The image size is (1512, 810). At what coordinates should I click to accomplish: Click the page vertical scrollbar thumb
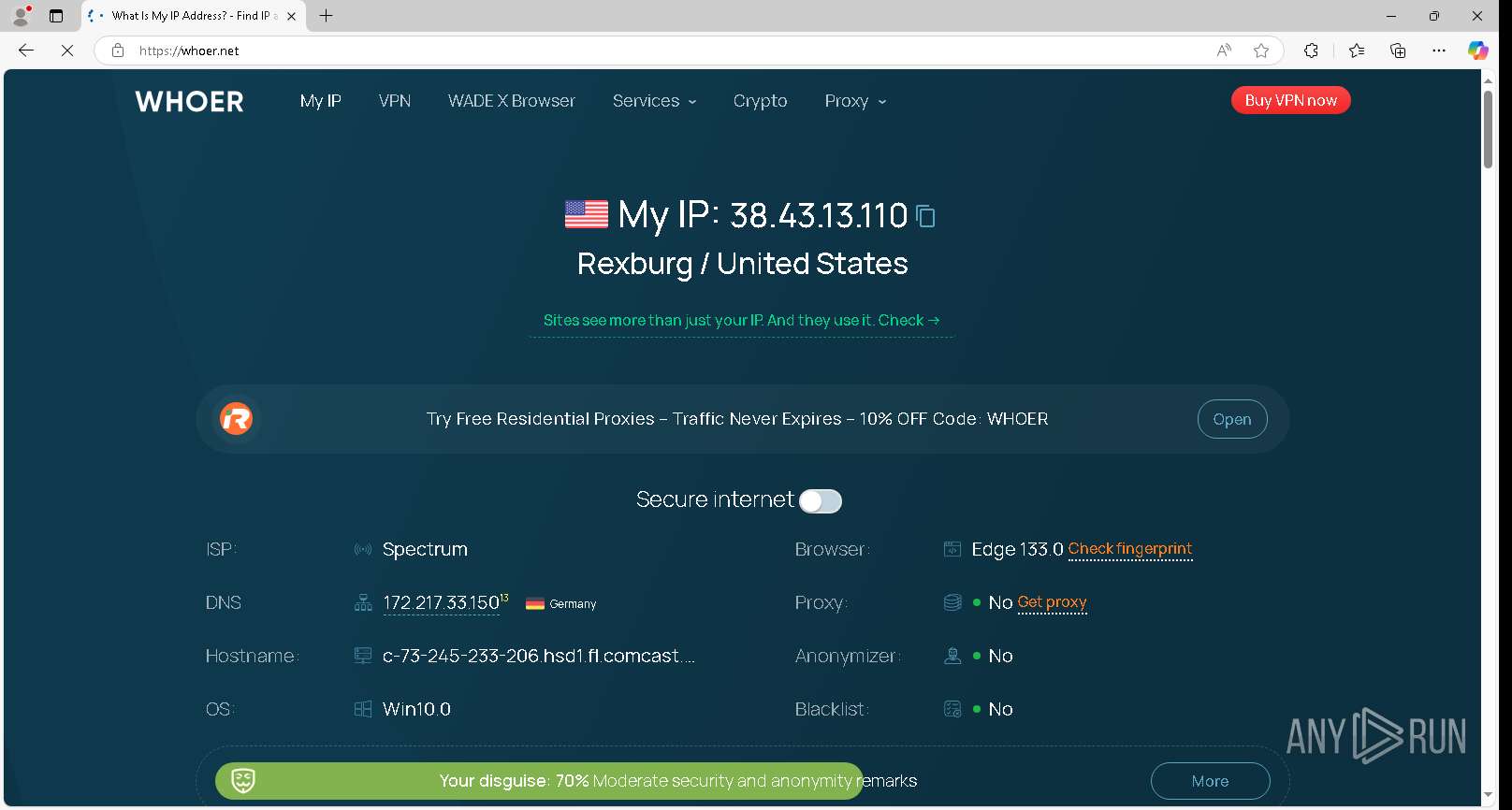tap(1488, 129)
